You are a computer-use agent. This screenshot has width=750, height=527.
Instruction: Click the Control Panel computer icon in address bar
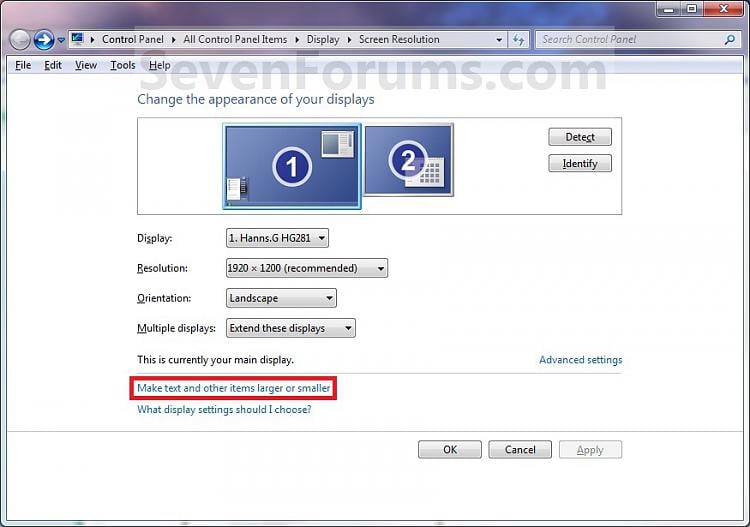pos(77,39)
